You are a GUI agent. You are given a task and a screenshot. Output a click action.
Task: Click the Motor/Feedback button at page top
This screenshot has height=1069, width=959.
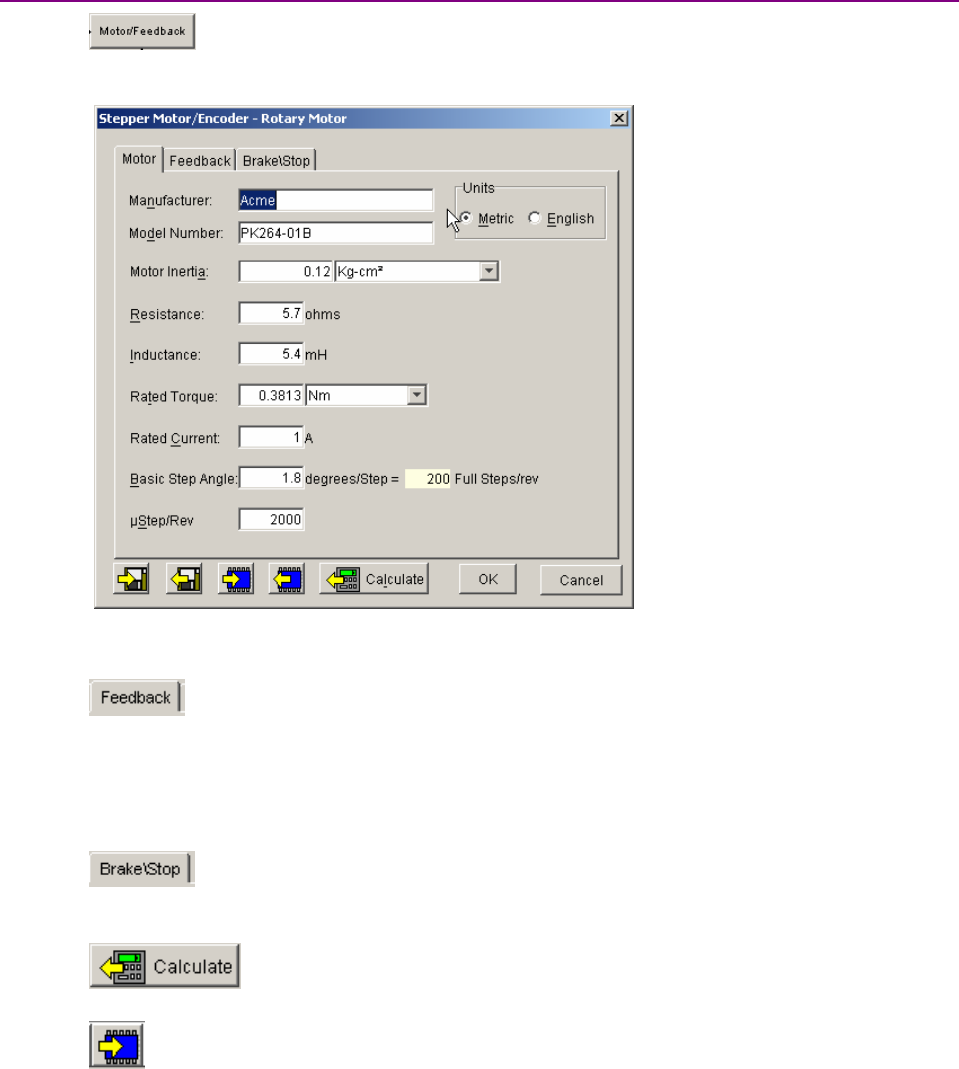tap(142, 31)
